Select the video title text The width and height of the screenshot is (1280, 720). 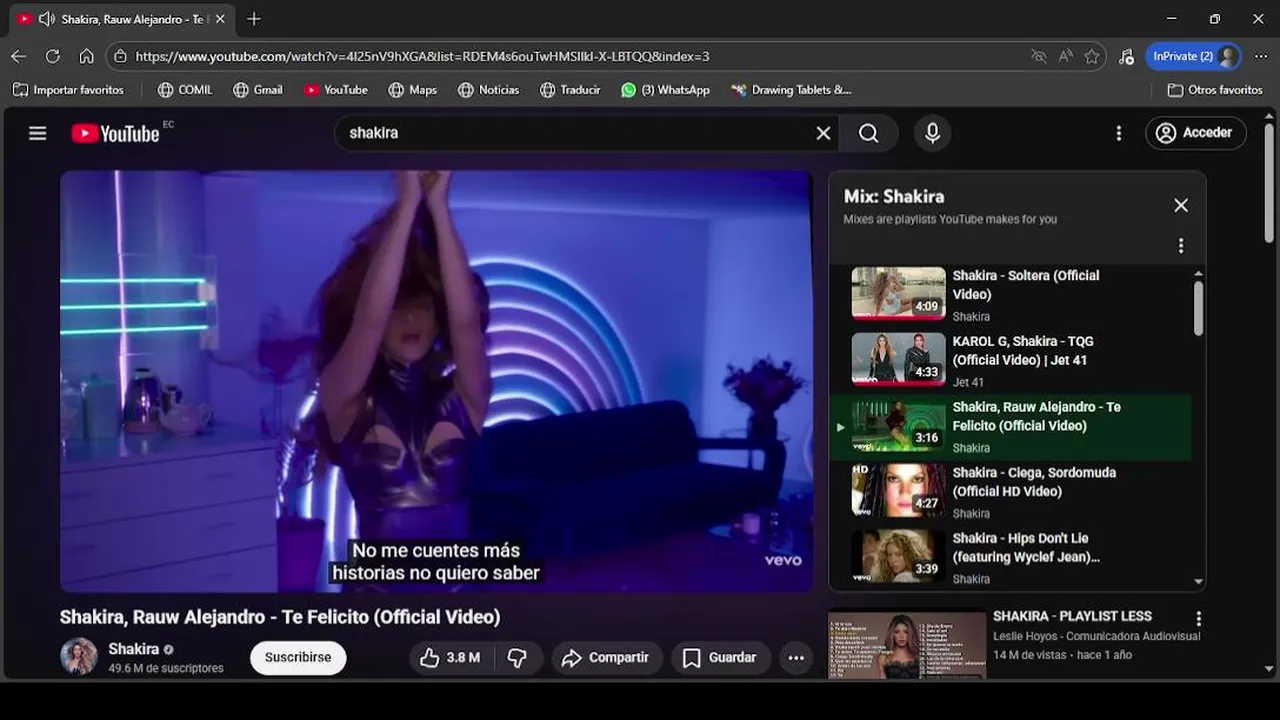[x=280, y=617]
